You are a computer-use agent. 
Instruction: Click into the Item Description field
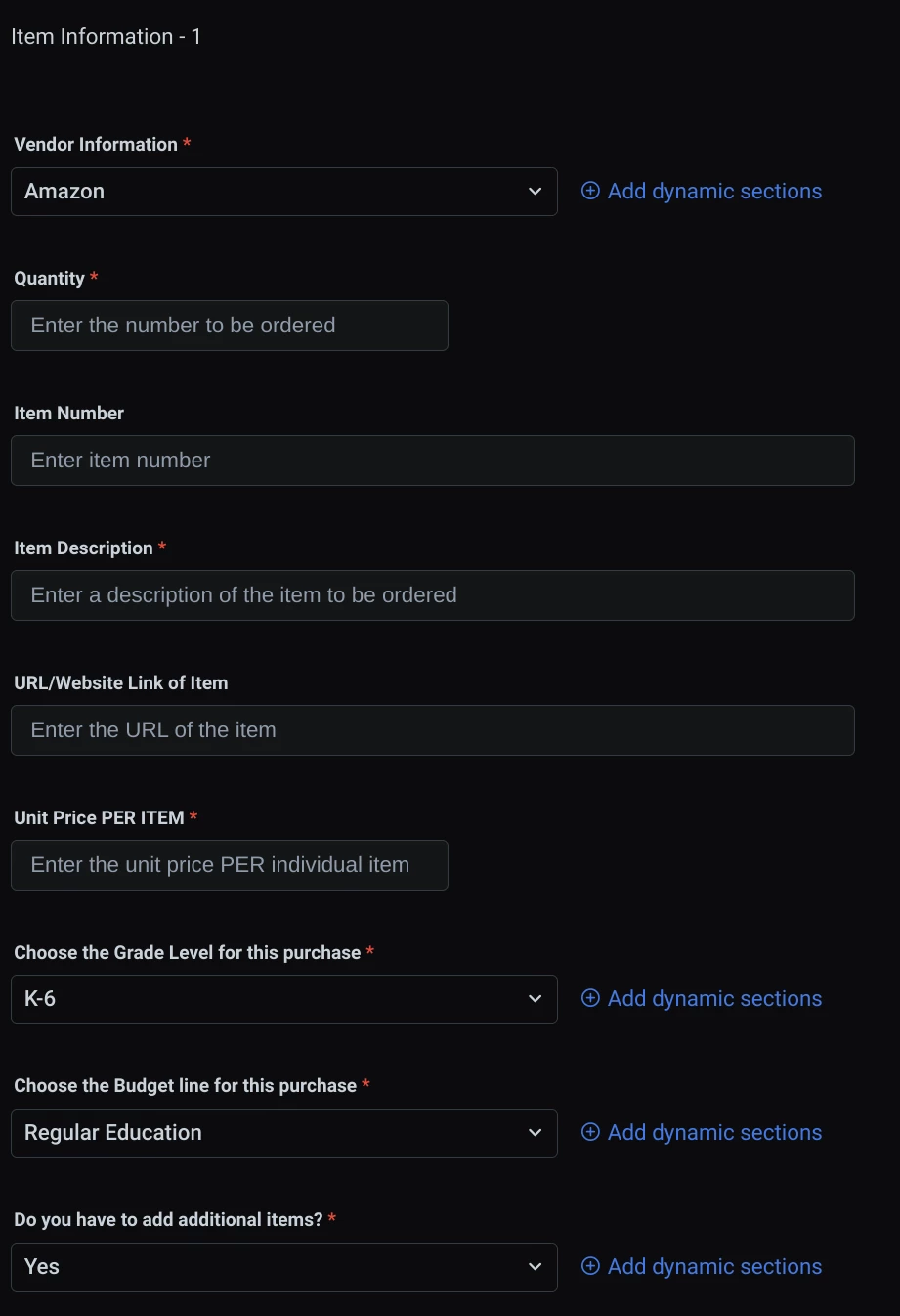[x=433, y=595]
